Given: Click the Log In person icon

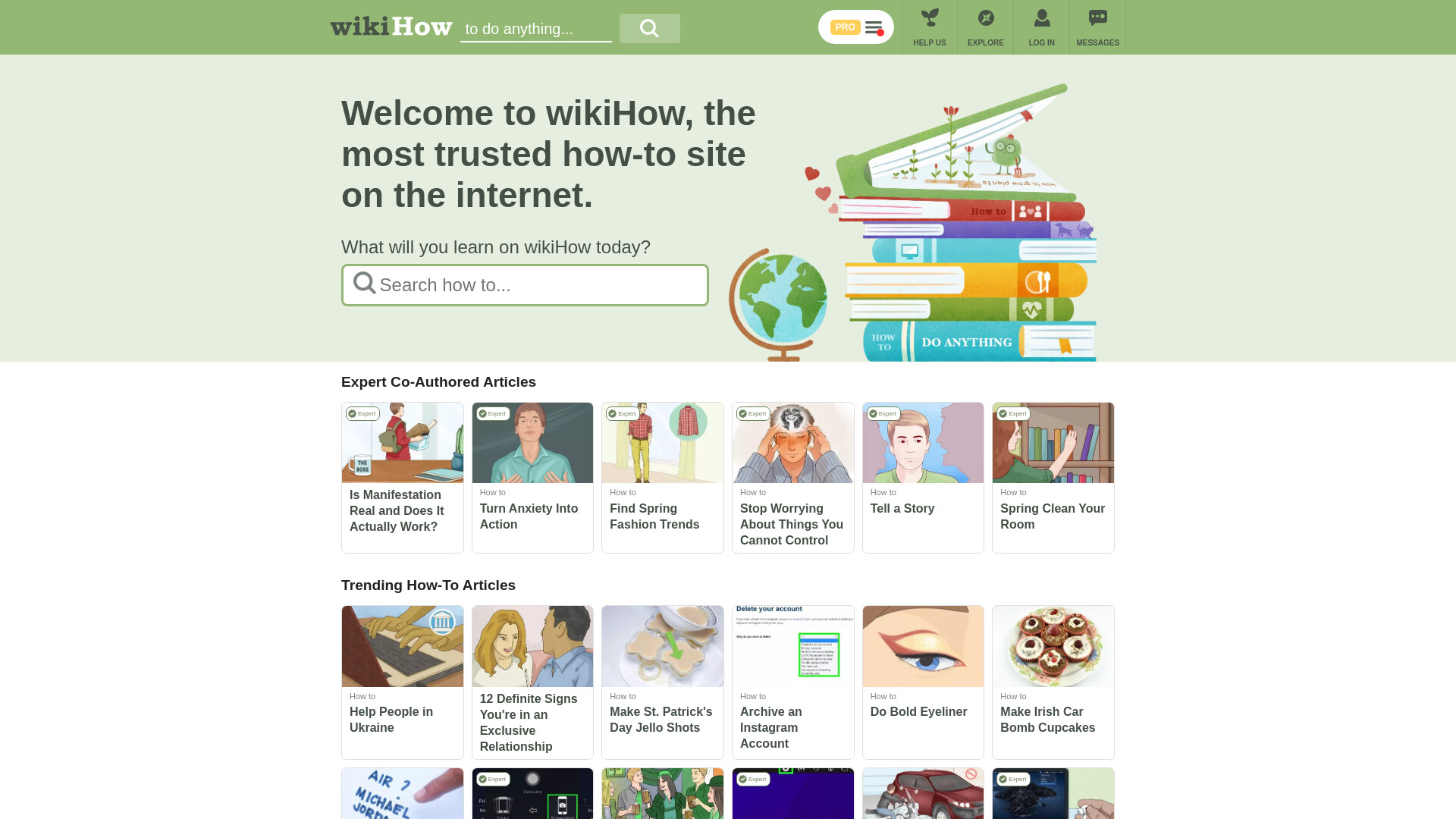Looking at the screenshot, I should (x=1042, y=18).
